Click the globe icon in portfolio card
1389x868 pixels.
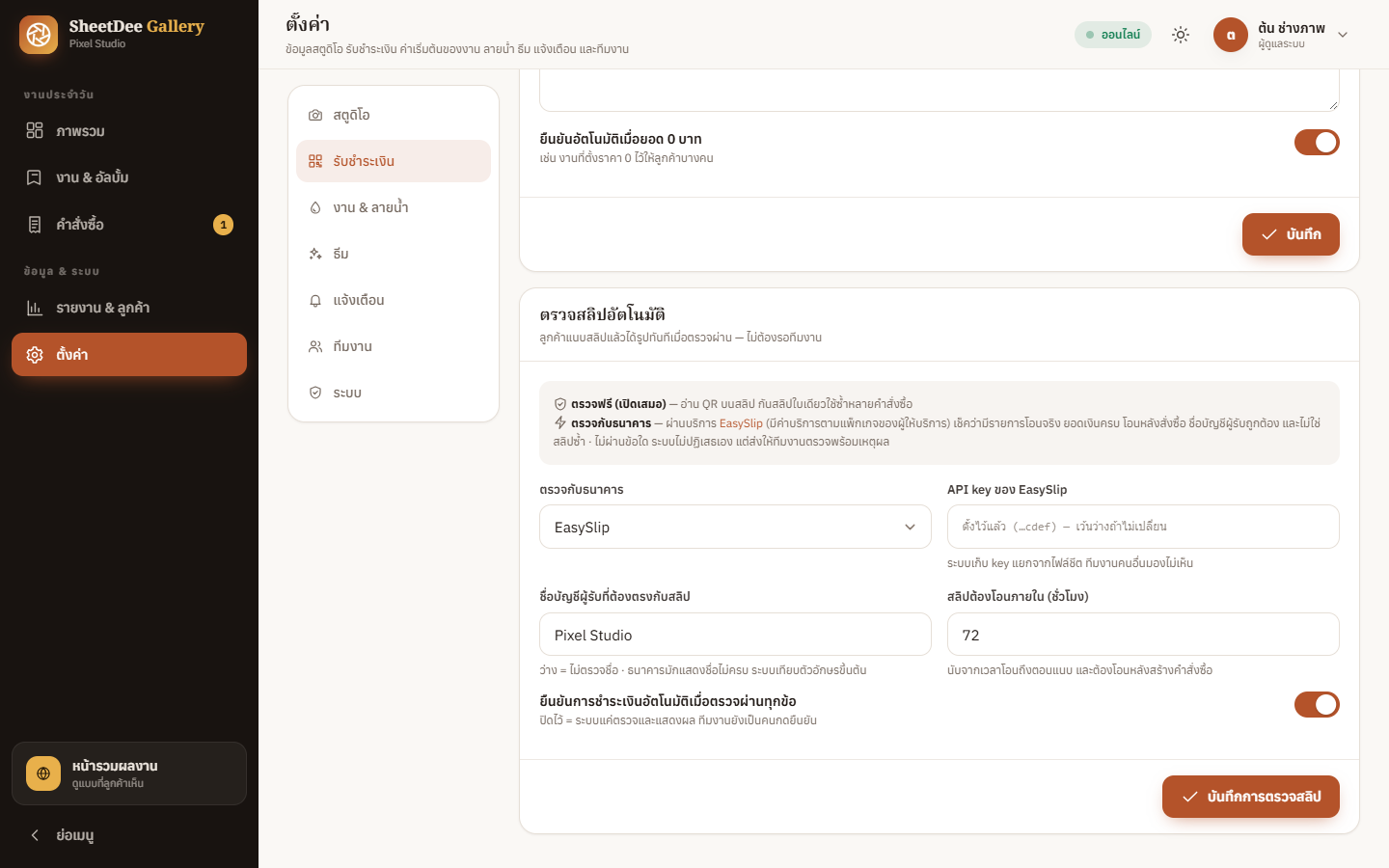point(43,773)
